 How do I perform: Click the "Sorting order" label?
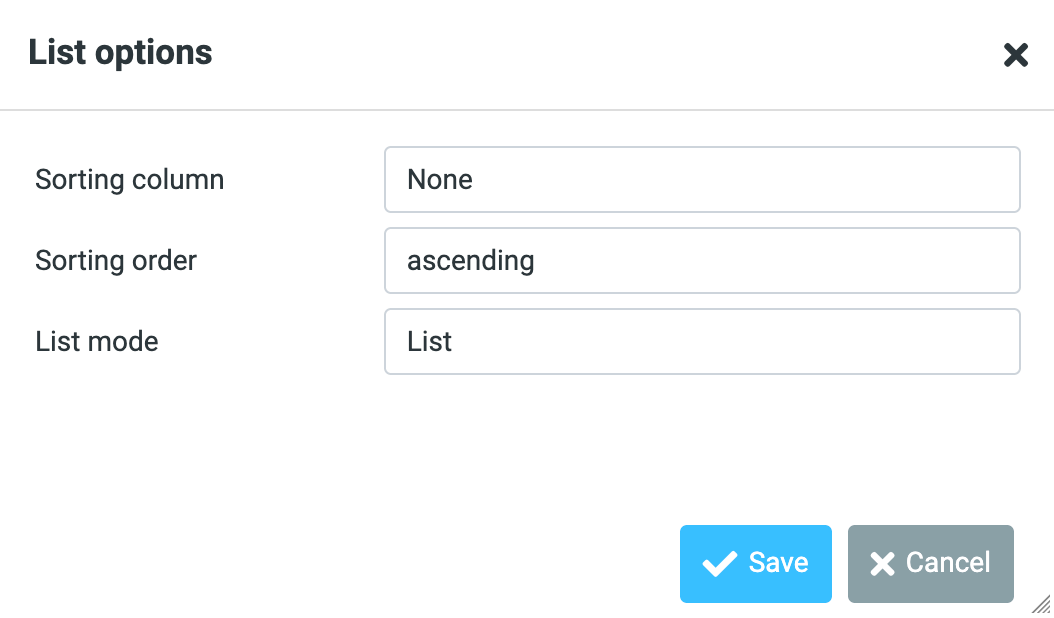(x=116, y=261)
